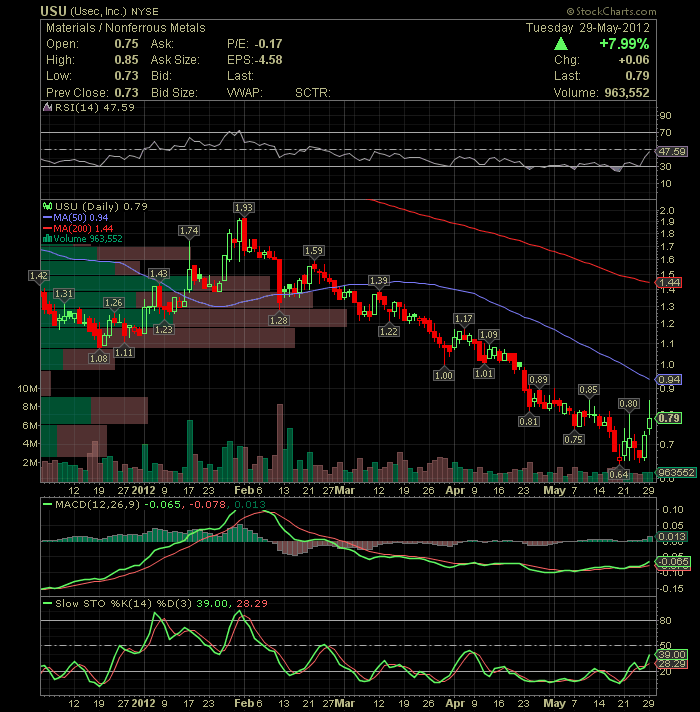Click the 1.74 price high label

pos(189,231)
